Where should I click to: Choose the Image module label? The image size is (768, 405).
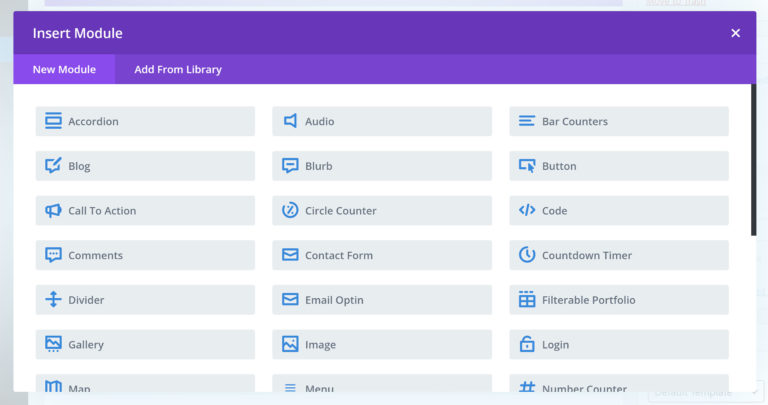tap(320, 345)
